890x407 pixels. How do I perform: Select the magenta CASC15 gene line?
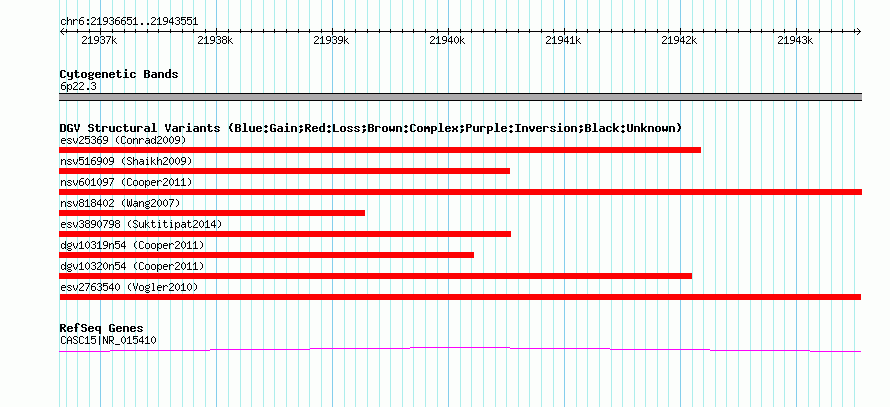tap(460, 349)
